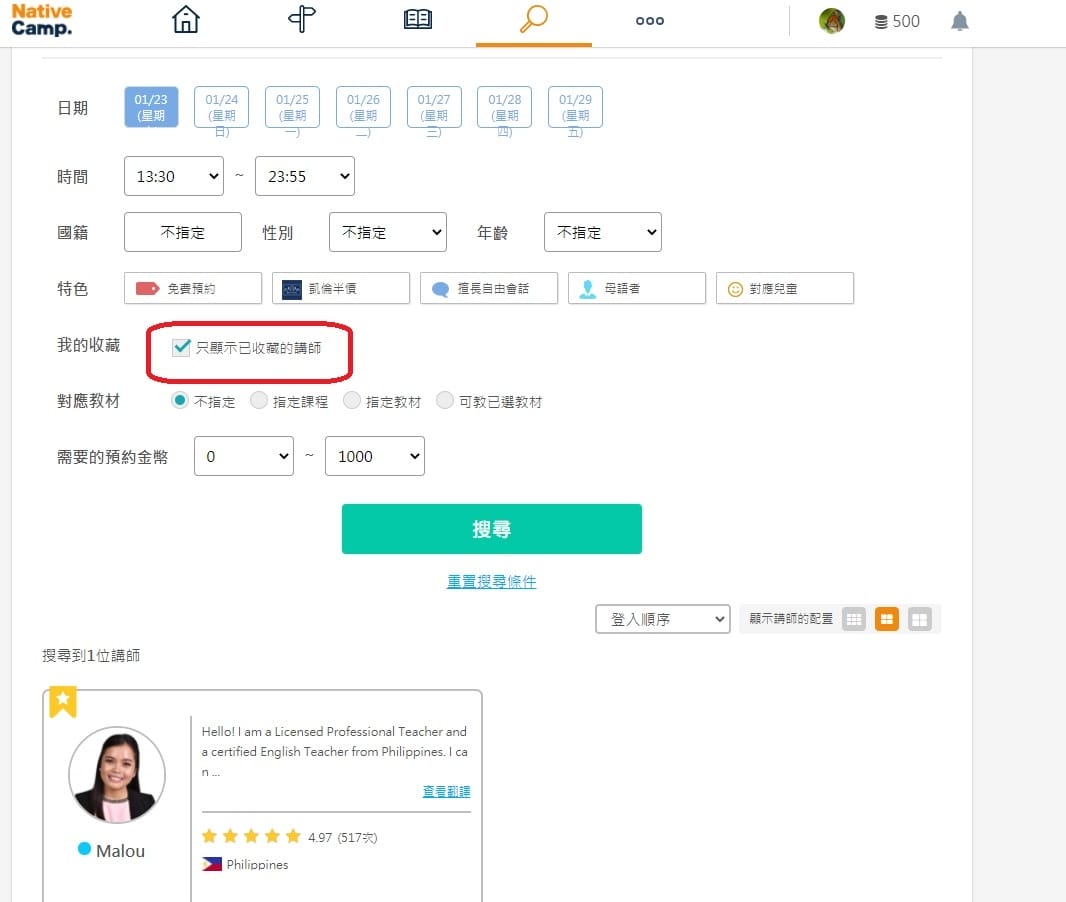Open the textbook icon in navigation
The width and height of the screenshot is (1066, 902).
click(x=417, y=21)
